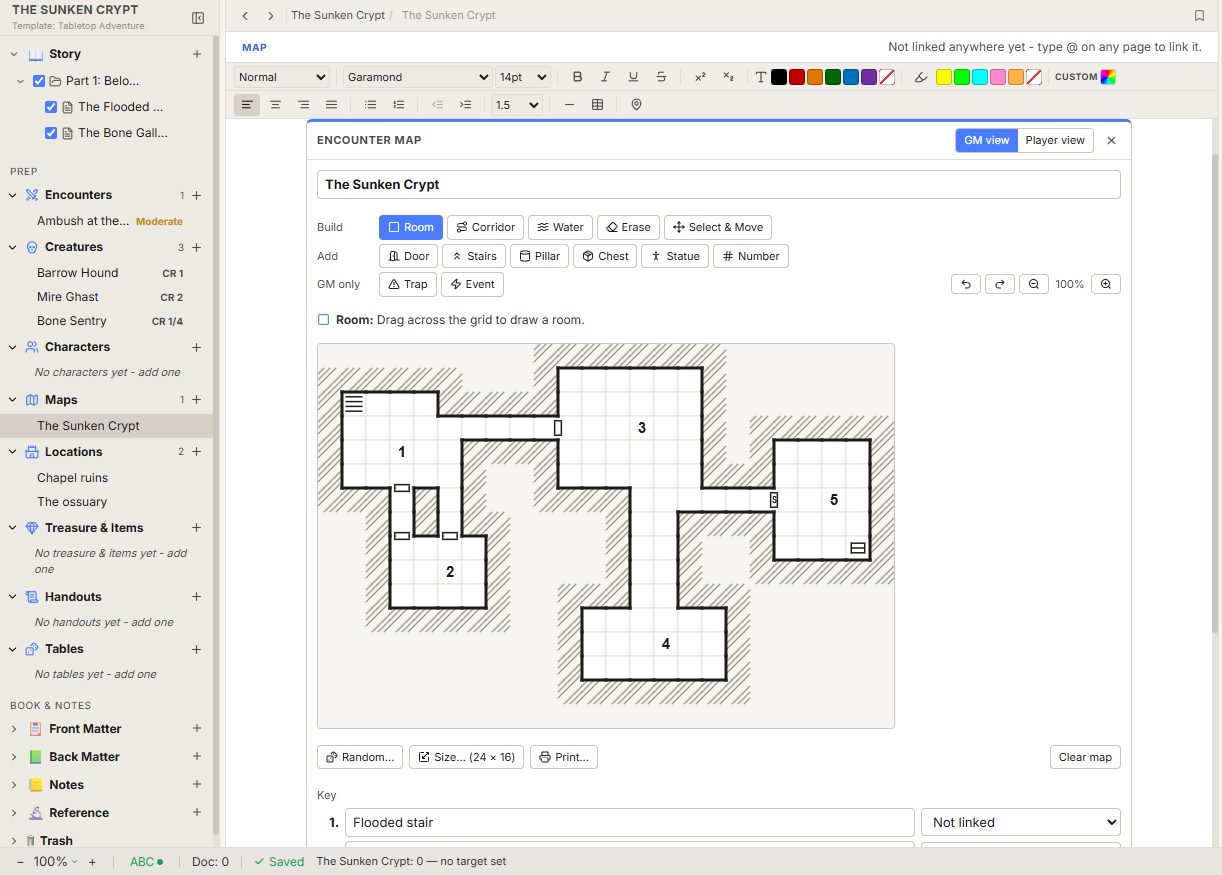
Task: Select the Water build tool
Action: [560, 227]
